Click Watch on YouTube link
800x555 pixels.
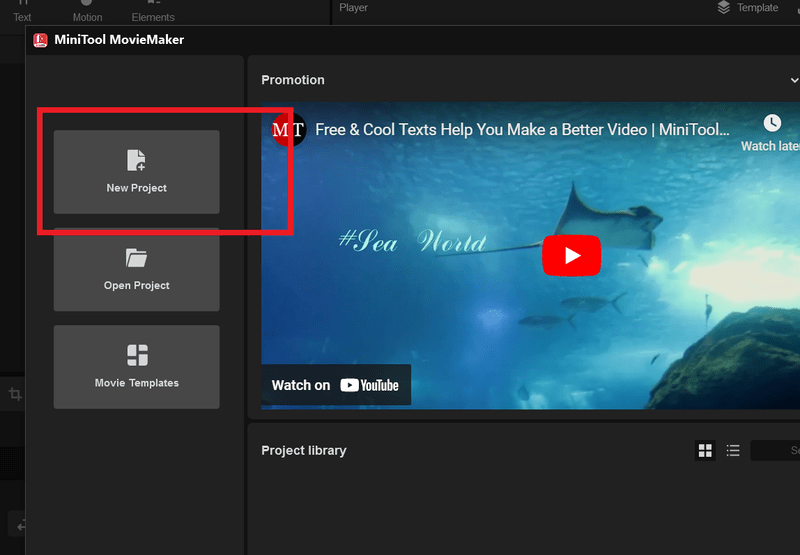pyautogui.click(x=336, y=385)
